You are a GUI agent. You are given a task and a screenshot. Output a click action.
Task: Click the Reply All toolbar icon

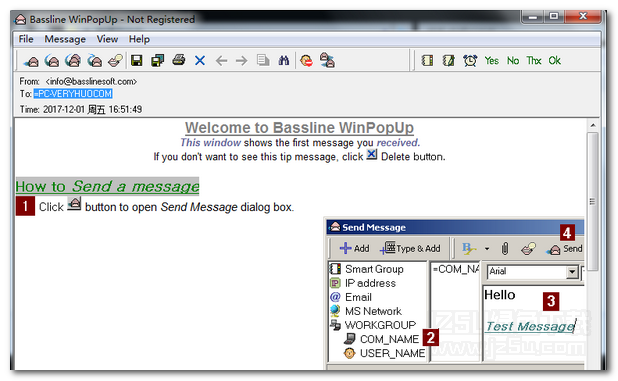(73, 61)
